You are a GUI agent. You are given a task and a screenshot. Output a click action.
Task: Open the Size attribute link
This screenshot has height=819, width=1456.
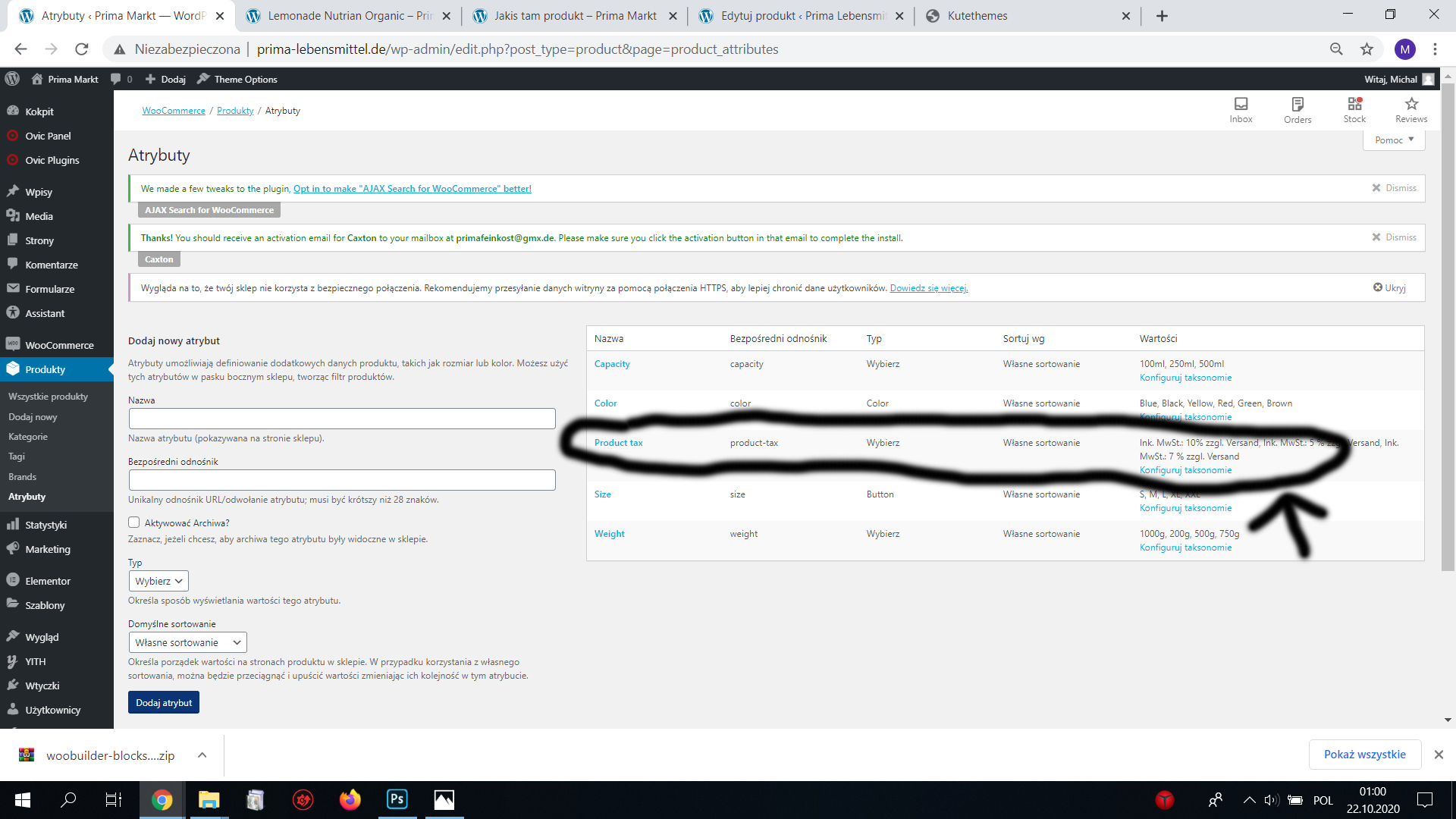[x=603, y=494]
